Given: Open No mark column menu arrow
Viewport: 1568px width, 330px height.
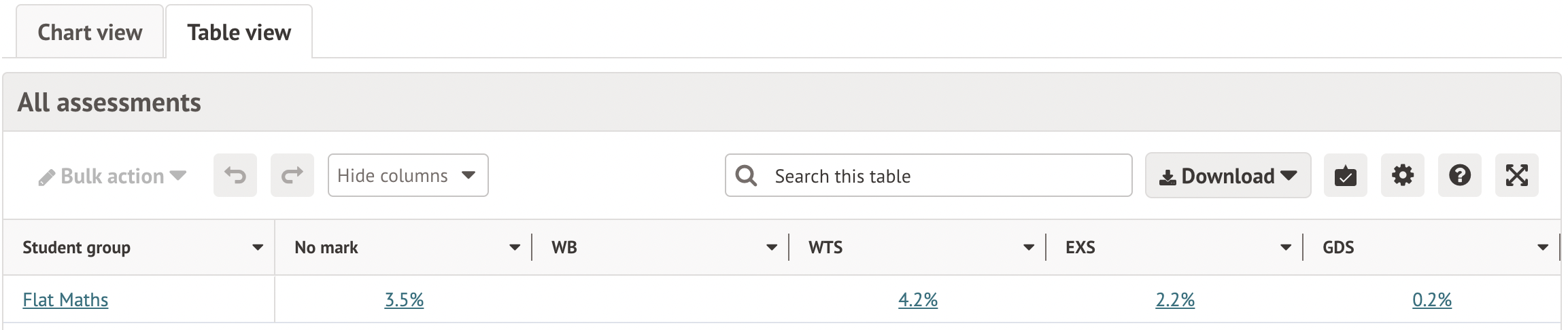Looking at the screenshot, I should (515, 248).
